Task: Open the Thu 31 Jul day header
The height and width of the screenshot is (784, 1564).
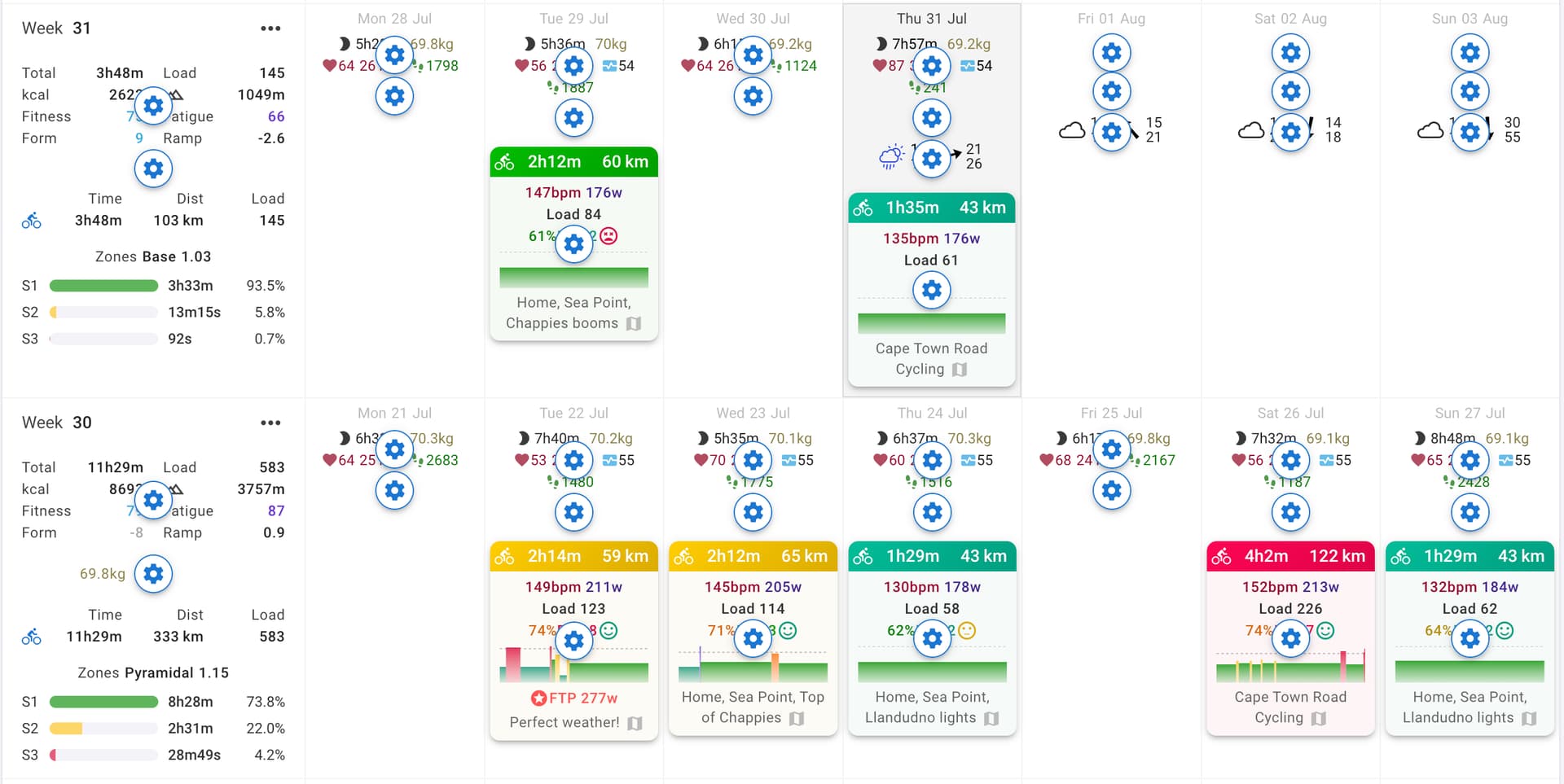Action: [x=931, y=19]
